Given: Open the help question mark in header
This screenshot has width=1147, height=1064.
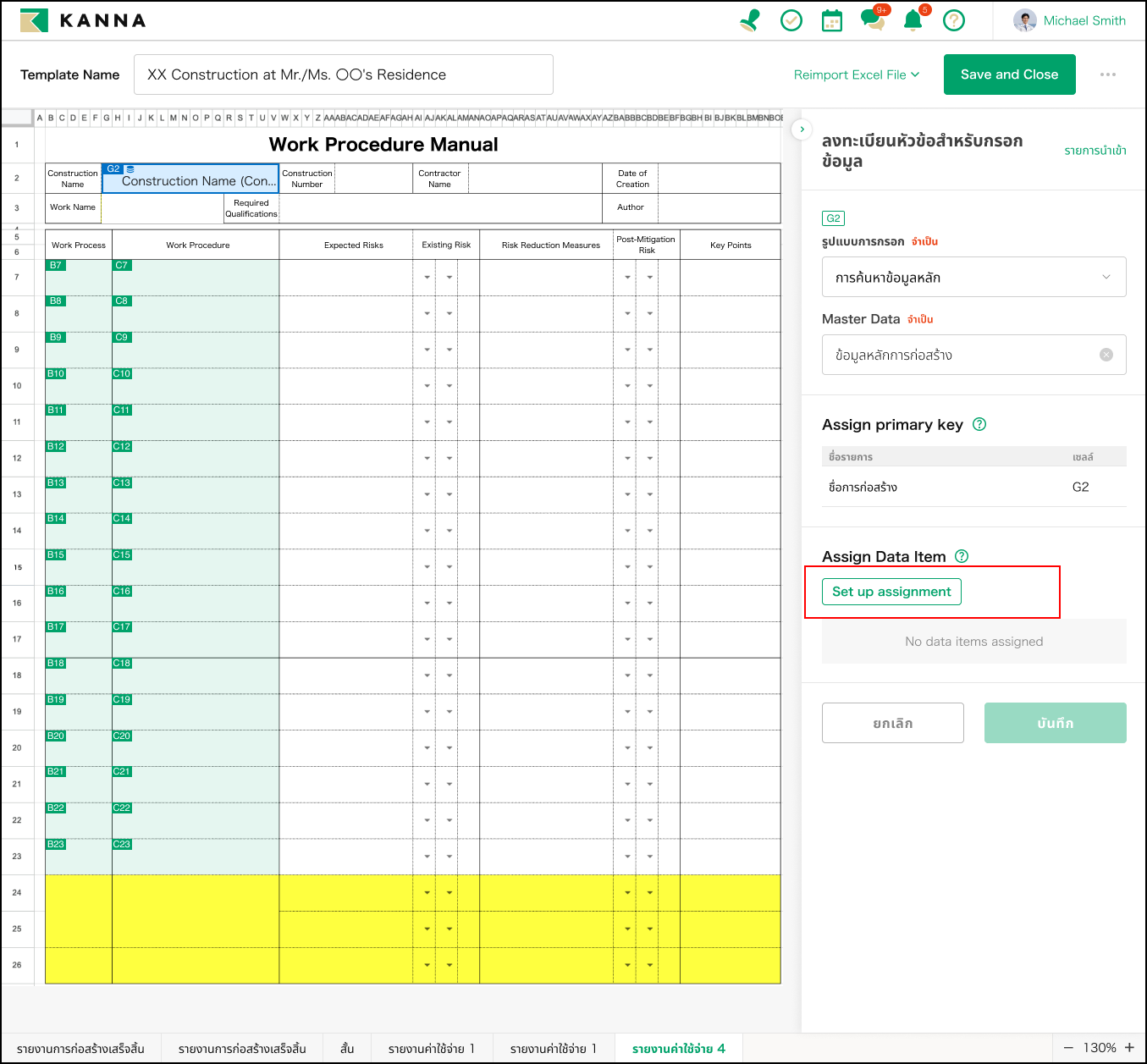Looking at the screenshot, I should pos(953,20).
